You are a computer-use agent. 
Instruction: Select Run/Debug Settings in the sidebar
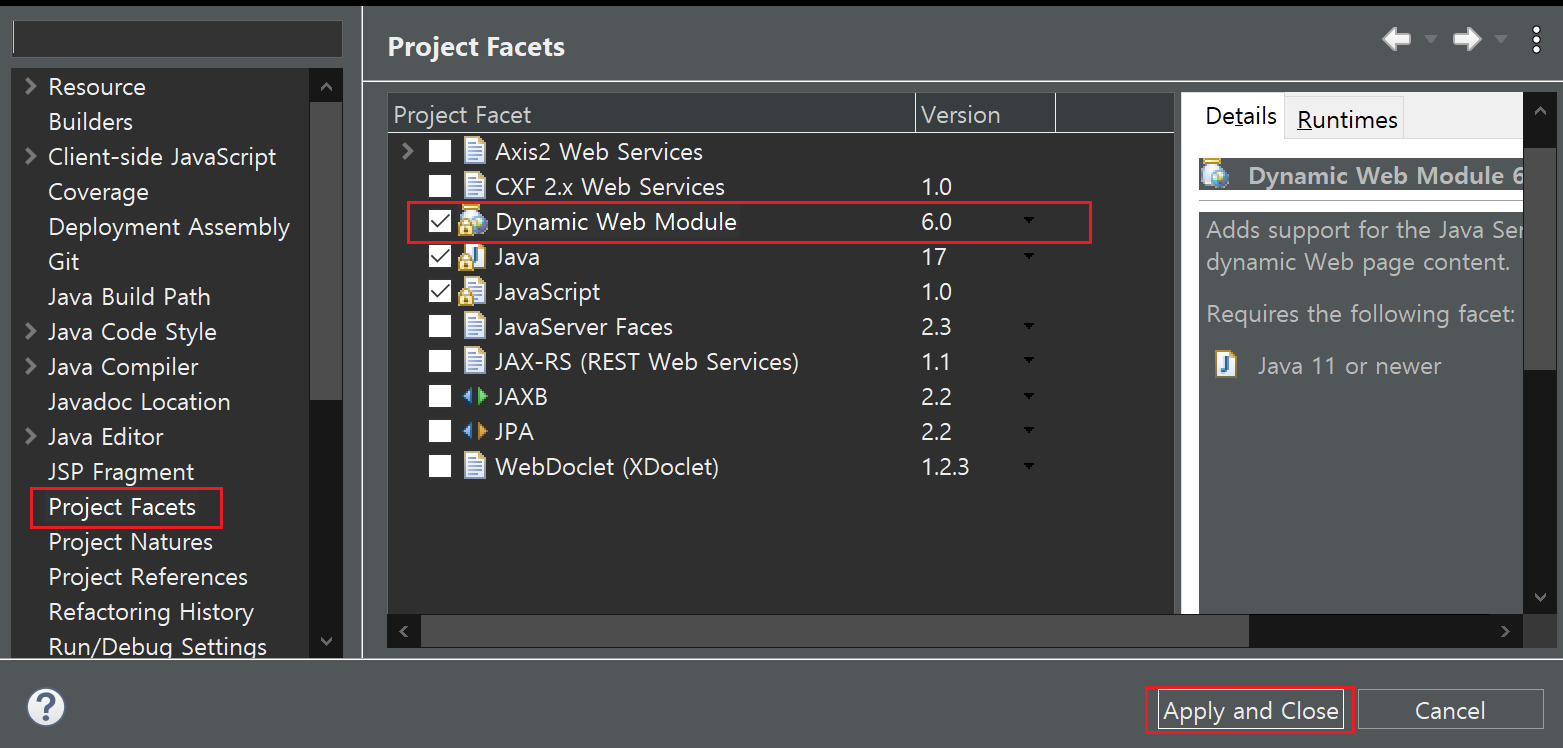pyautogui.click(x=157, y=647)
